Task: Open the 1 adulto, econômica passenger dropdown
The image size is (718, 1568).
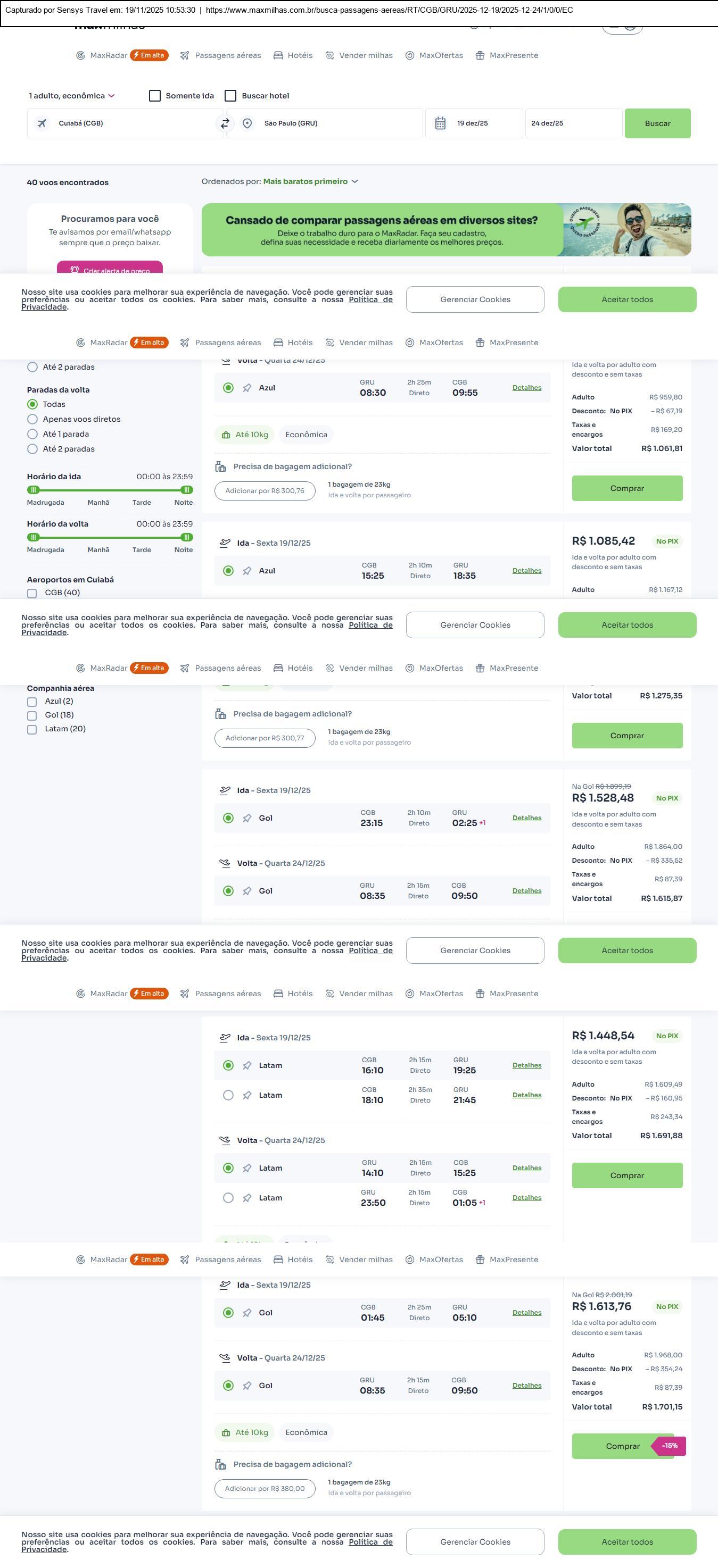Action: tap(72, 96)
